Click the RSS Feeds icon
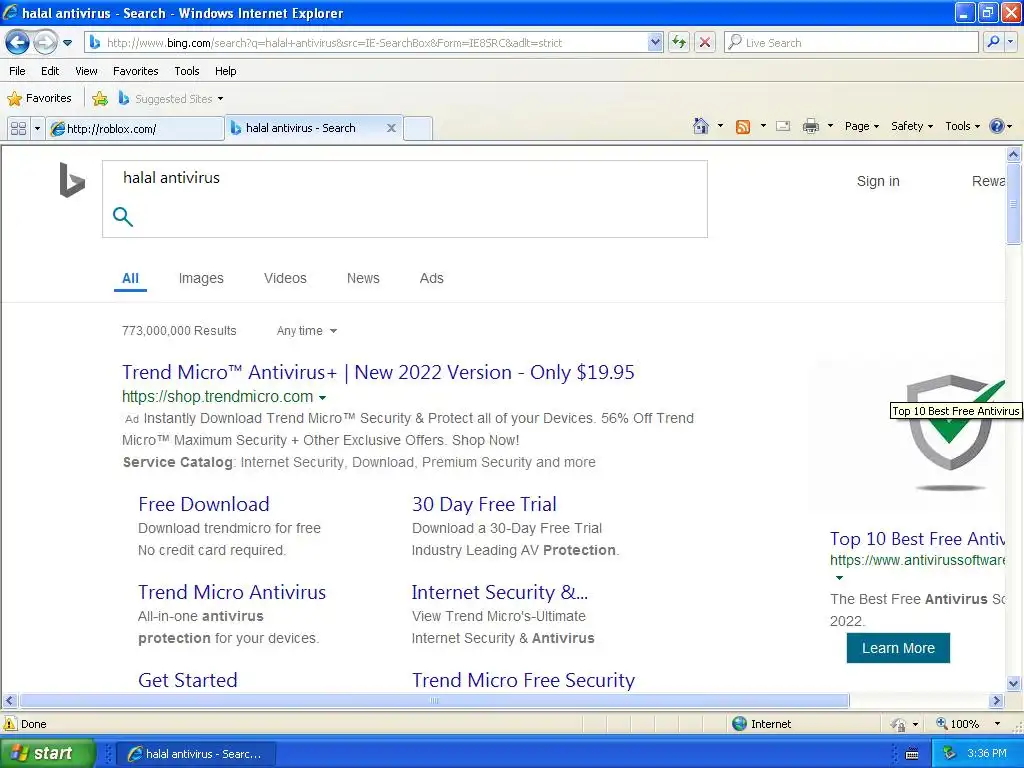1024x768 pixels. (x=743, y=127)
